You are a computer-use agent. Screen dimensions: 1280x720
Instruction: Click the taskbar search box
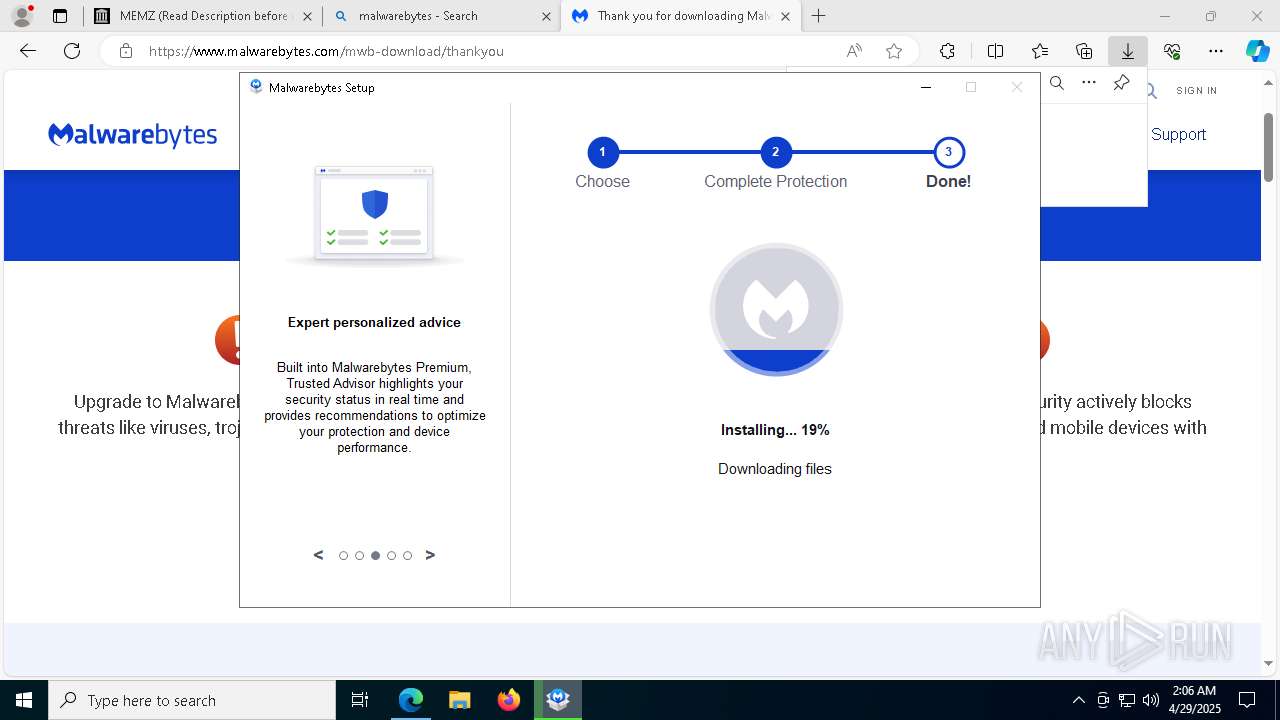pos(192,700)
